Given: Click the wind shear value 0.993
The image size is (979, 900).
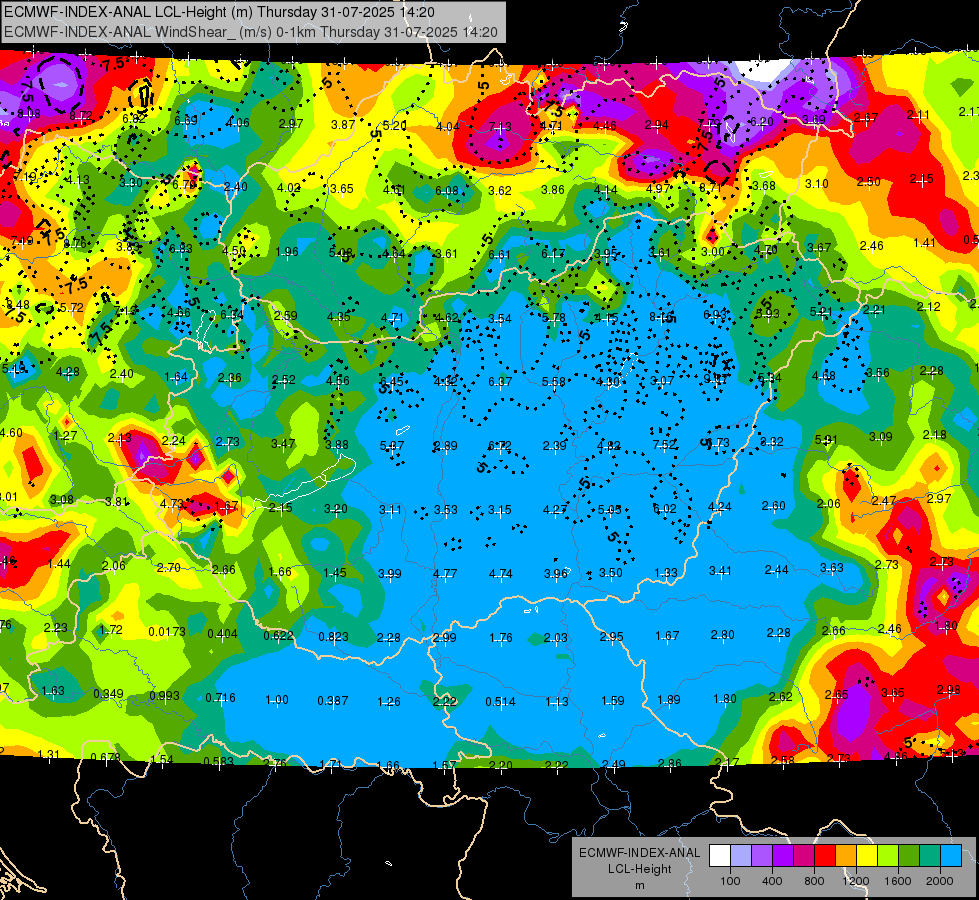Looking at the screenshot, I should click(x=165, y=695).
